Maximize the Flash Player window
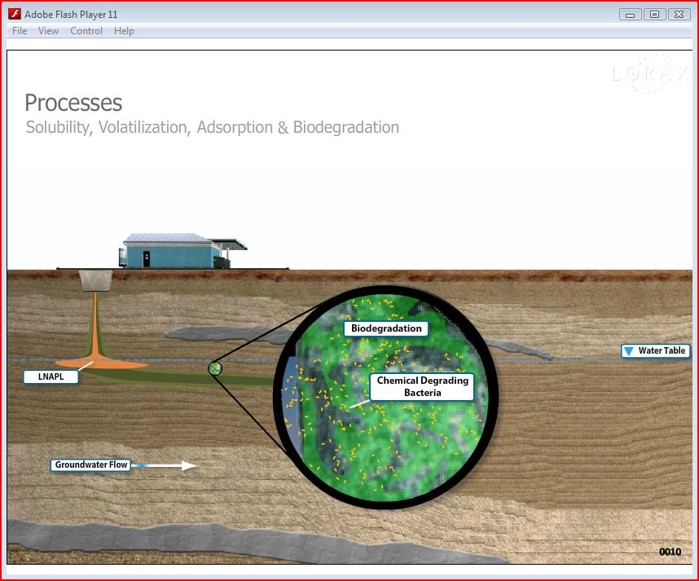Viewport: 699px width, 581px height. (654, 14)
